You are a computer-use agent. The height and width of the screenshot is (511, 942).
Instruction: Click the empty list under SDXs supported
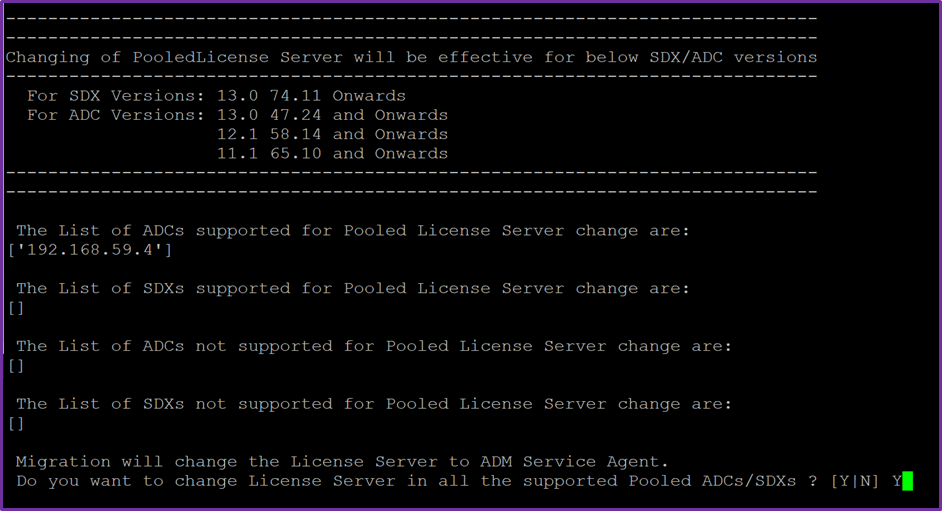15,307
